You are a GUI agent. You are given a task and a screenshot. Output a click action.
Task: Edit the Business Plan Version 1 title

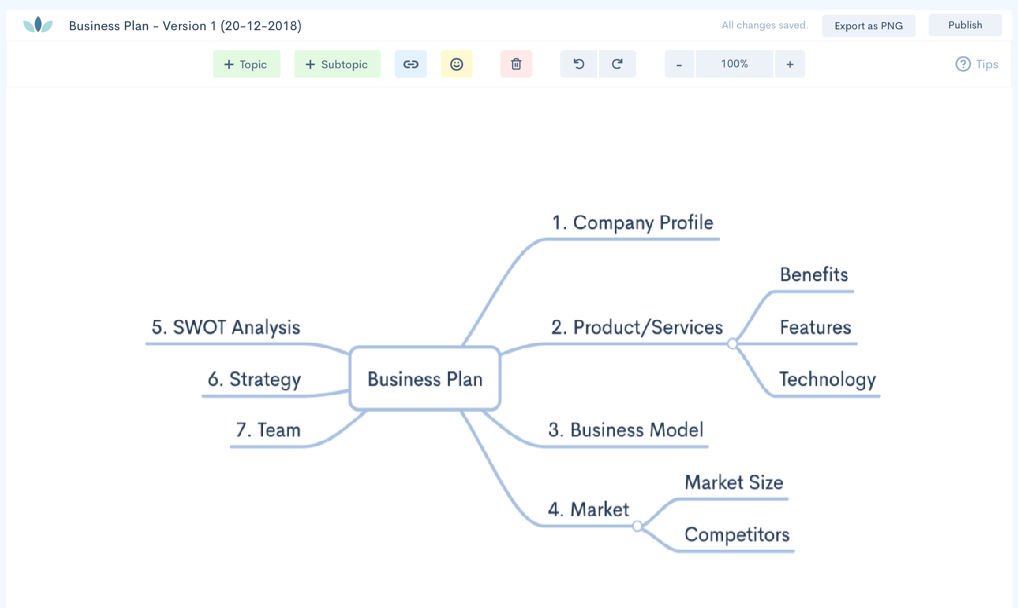click(182, 25)
